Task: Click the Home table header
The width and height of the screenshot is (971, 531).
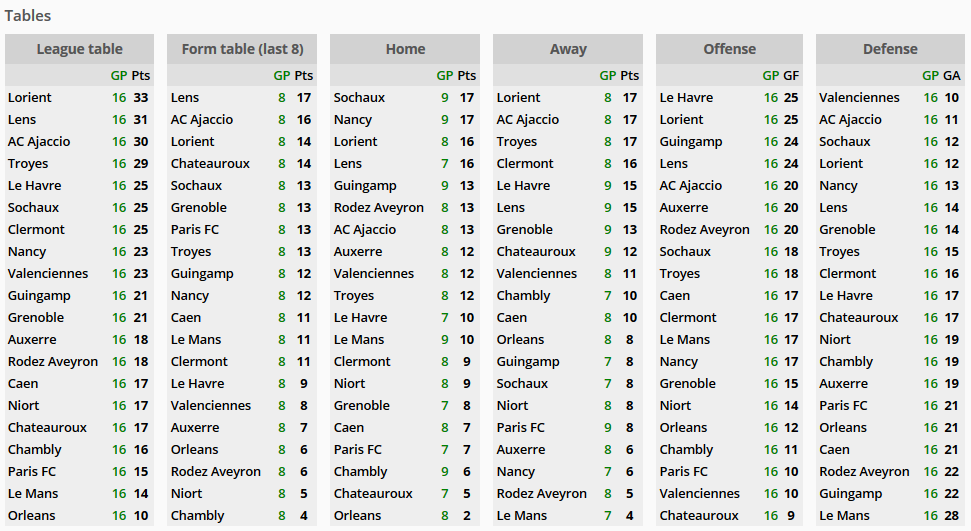Action: click(x=405, y=49)
